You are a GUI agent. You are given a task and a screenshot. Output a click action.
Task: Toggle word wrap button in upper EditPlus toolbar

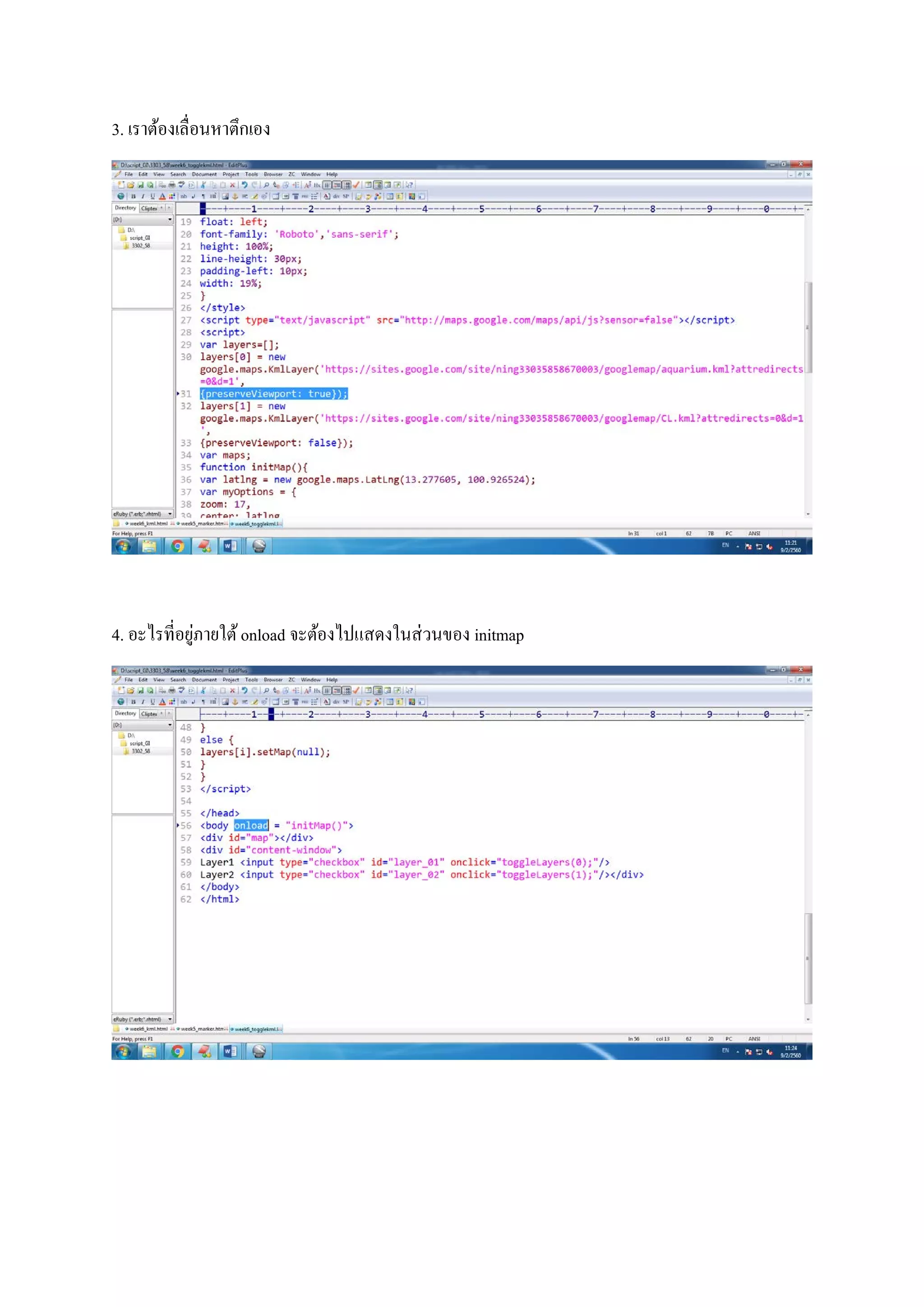tap(327, 185)
